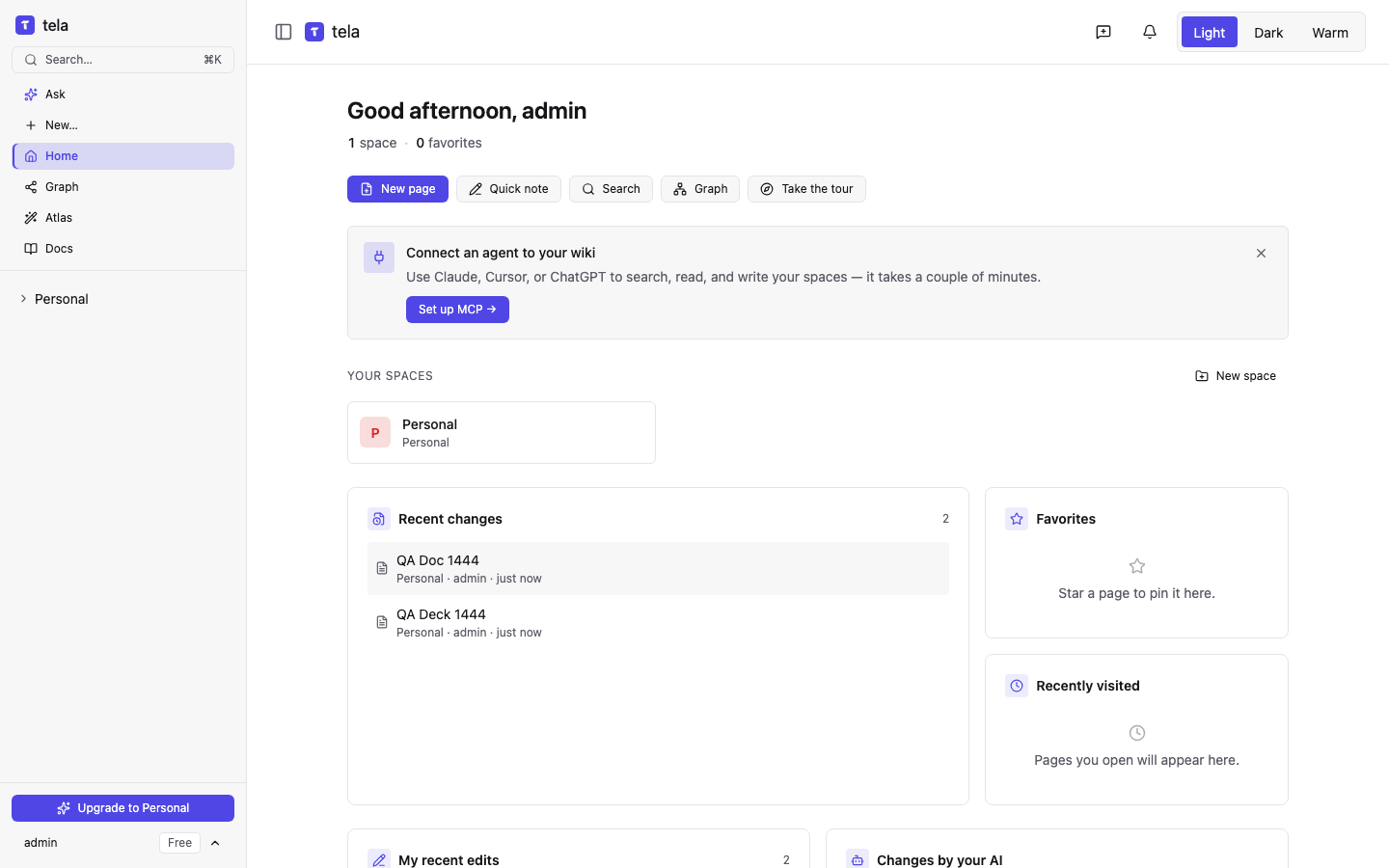Image resolution: width=1389 pixels, height=868 pixels.
Task: Switch to the Dark theme
Action: point(1268,32)
